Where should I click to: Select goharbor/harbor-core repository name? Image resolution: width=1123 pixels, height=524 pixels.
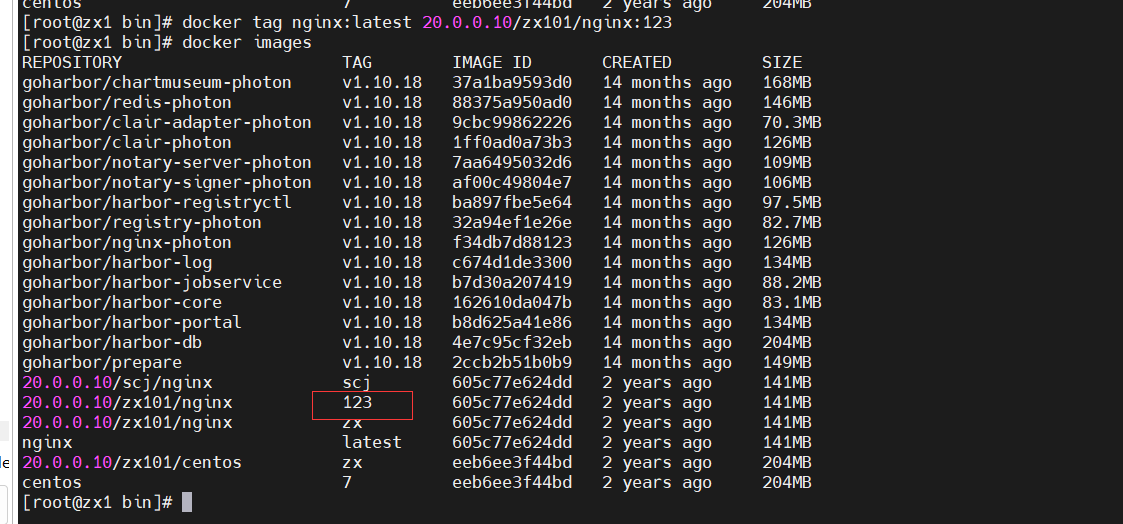122,303
